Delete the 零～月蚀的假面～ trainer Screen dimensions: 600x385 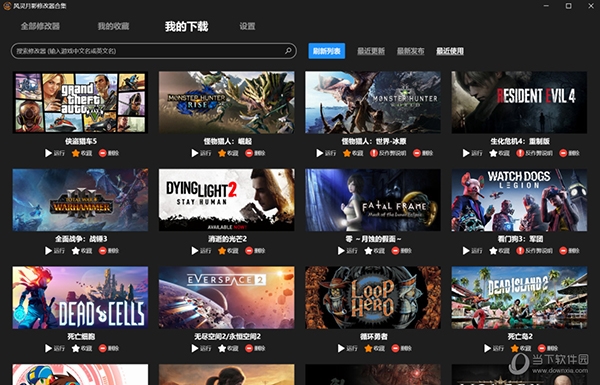401,251
